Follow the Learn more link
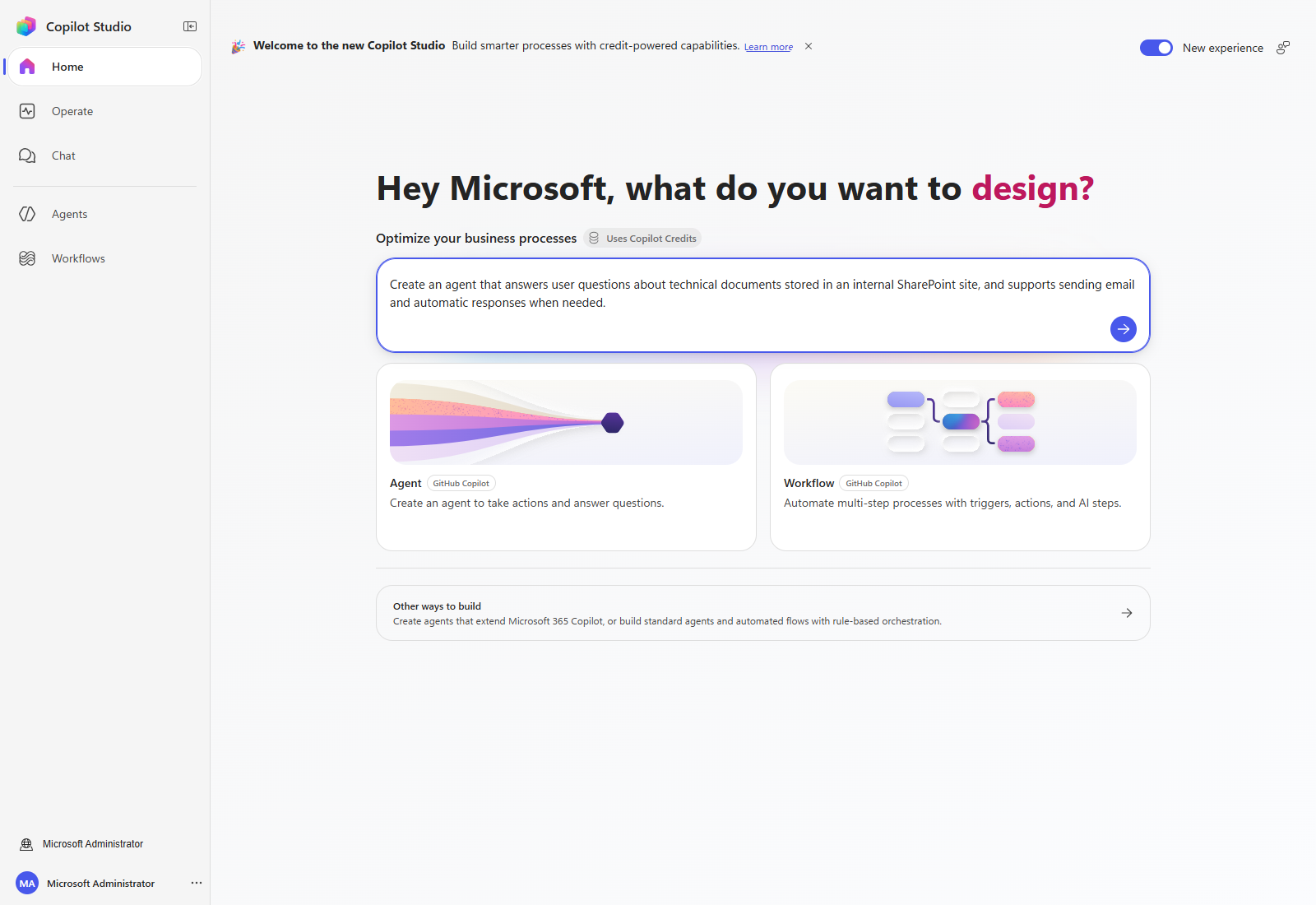This screenshot has height=905, width=1316. pos(768,47)
